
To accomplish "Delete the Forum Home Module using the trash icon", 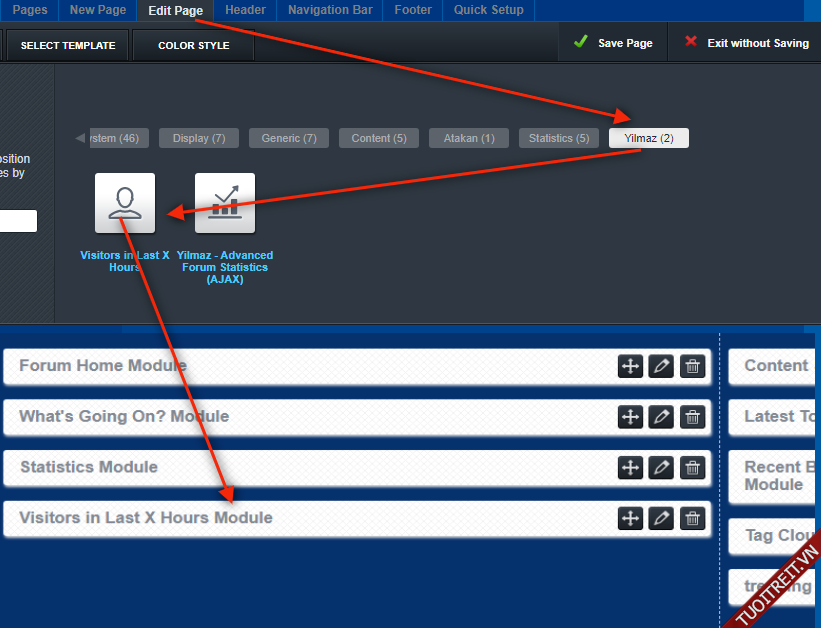I will [692, 366].
